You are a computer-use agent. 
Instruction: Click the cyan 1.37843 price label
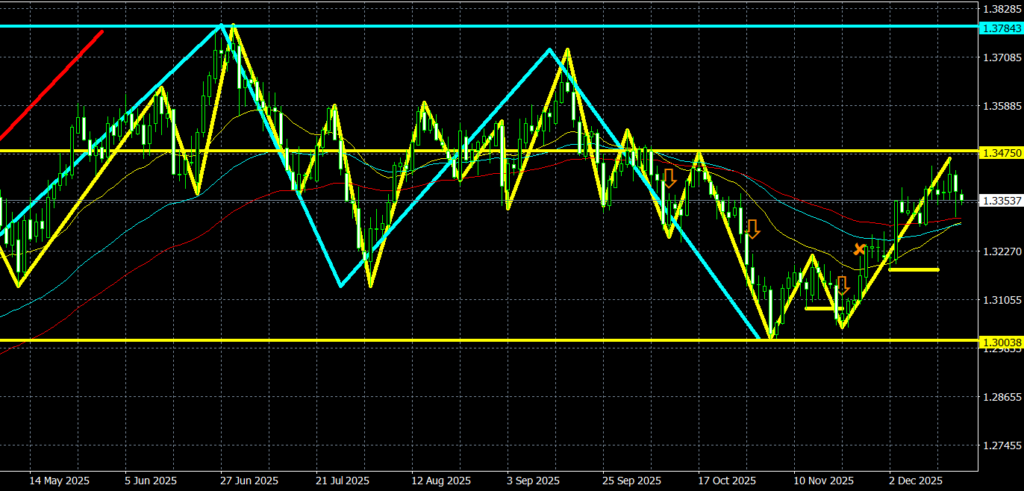coord(1001,27)
